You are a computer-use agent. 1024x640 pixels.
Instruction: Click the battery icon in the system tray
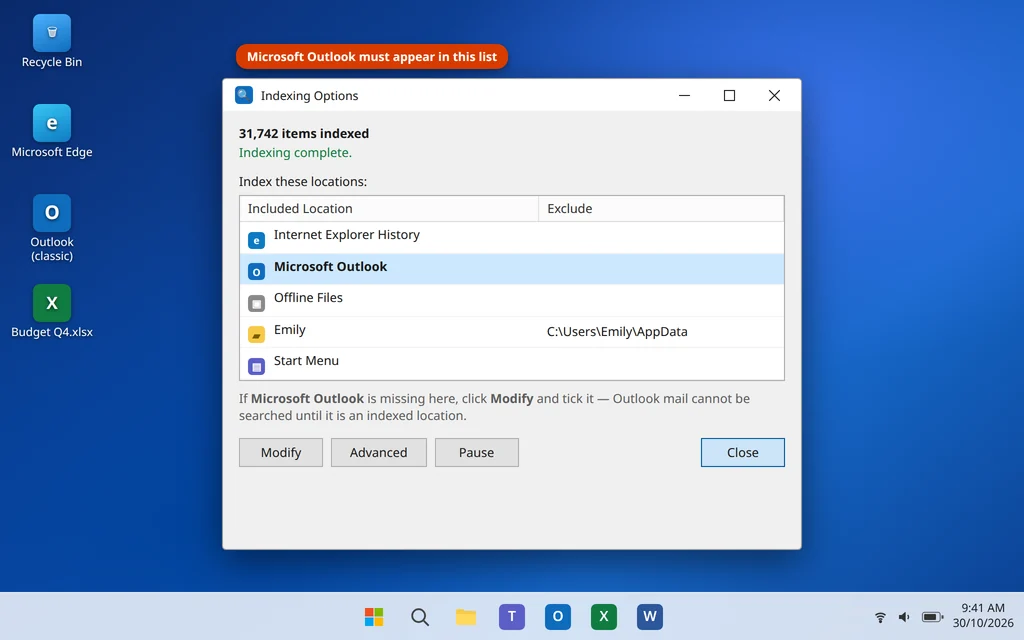[x=933, y=616]
